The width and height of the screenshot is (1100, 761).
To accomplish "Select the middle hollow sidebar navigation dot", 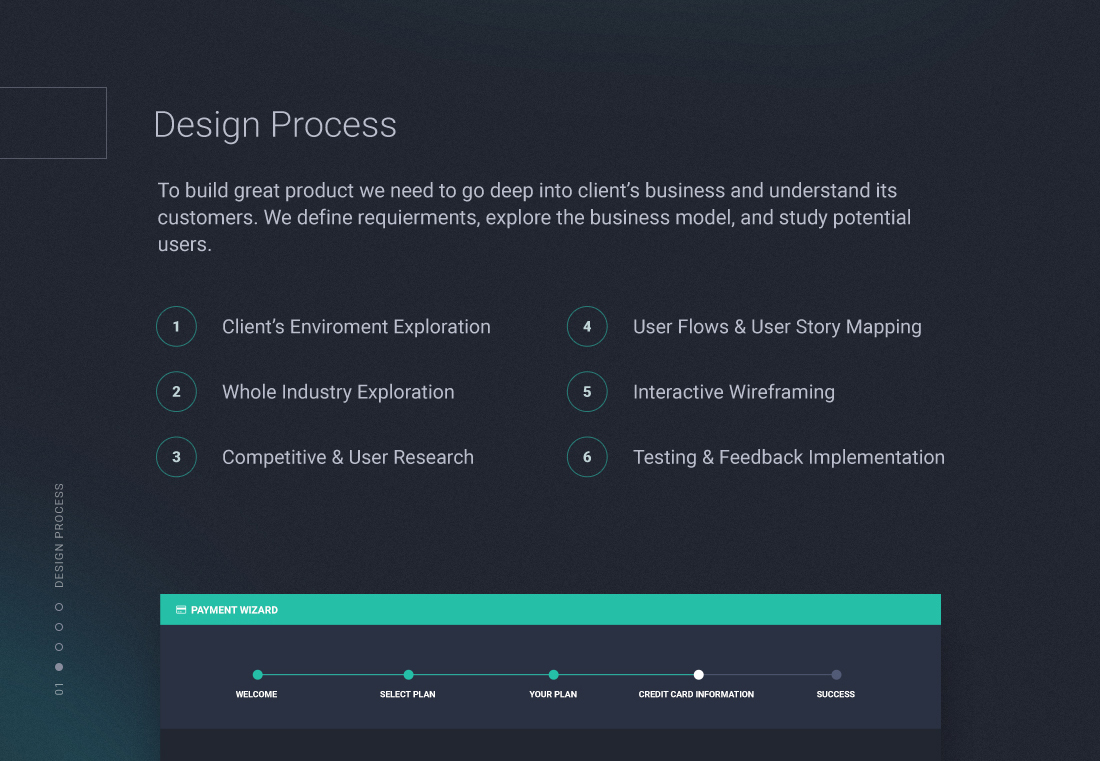I will 59,627.
